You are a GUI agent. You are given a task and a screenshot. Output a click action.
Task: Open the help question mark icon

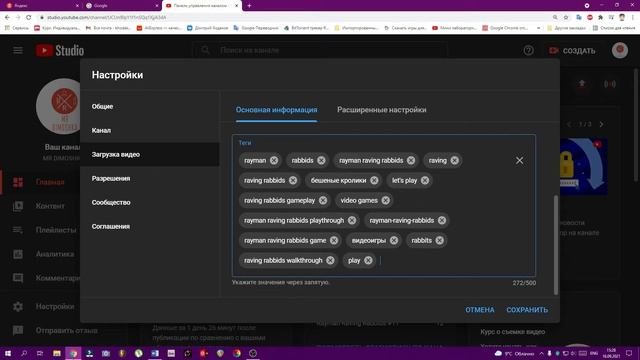click(528, 50)
